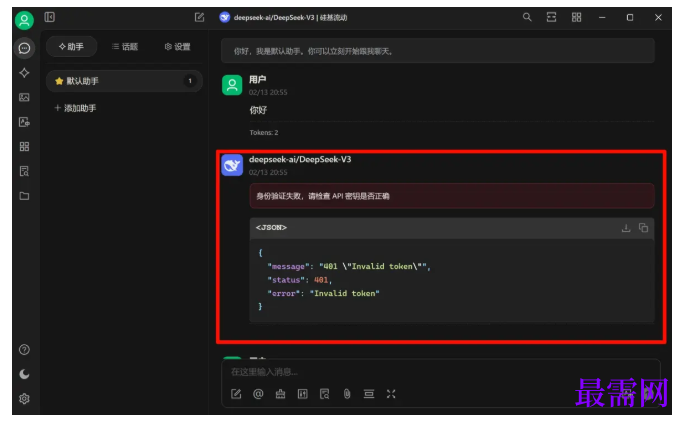Open the mini apps grid sidebar icon

(24, 146)
